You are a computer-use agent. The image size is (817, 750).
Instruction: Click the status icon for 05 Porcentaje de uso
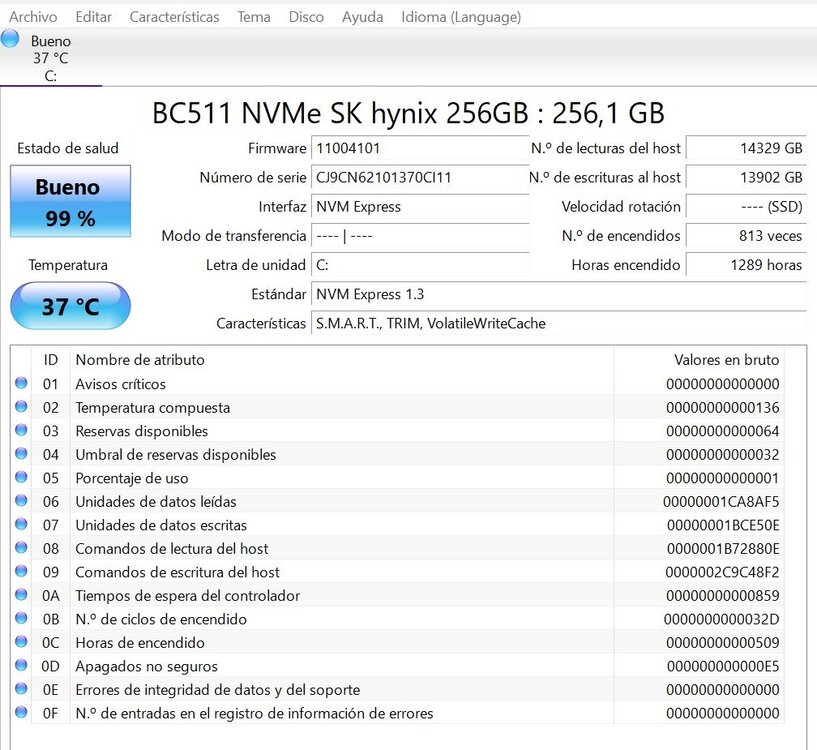pos(21,477)
